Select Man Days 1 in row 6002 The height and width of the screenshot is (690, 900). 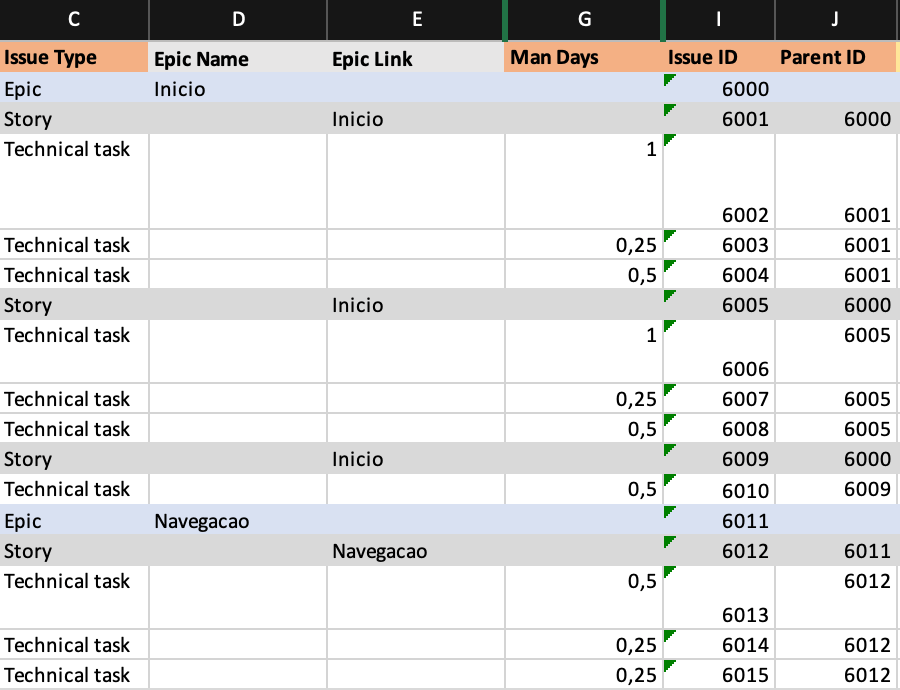pos(584,181)
